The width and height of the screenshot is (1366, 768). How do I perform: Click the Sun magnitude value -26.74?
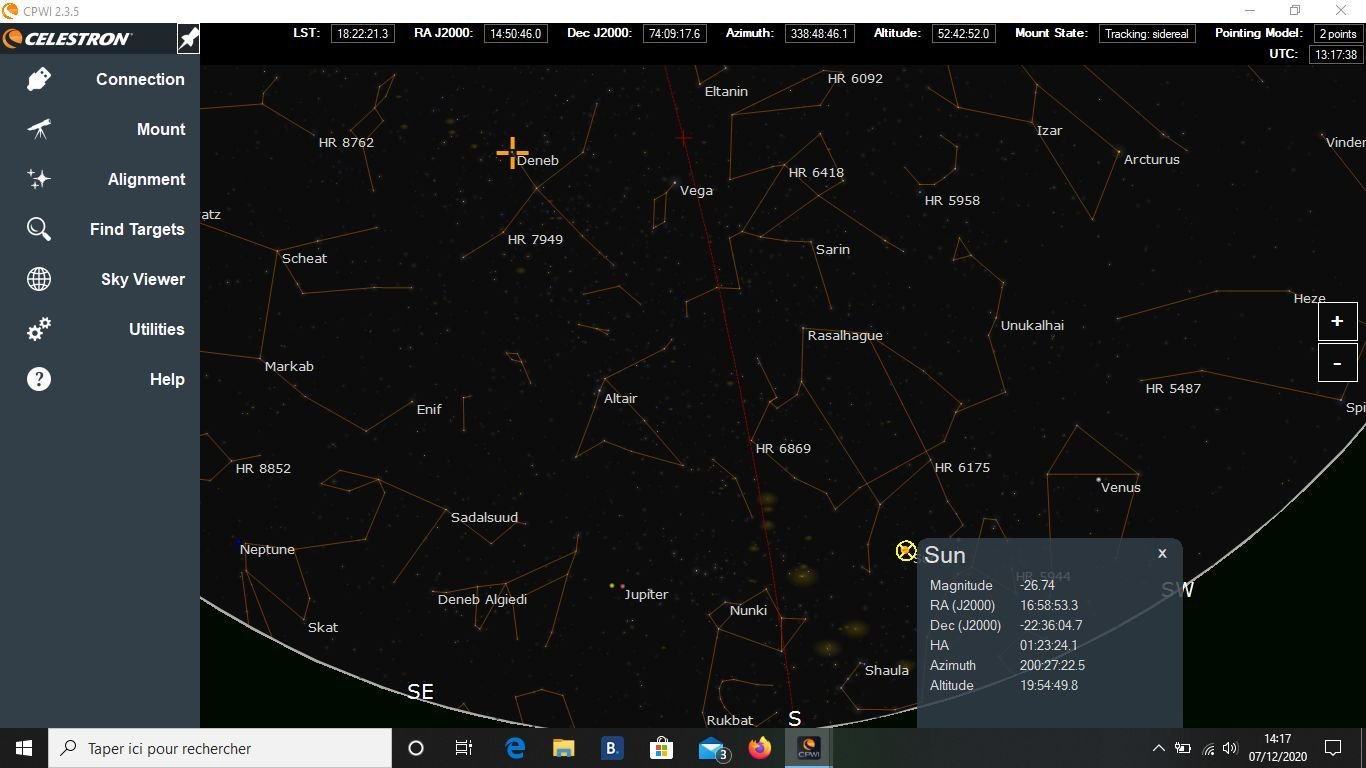point(1037,585)
